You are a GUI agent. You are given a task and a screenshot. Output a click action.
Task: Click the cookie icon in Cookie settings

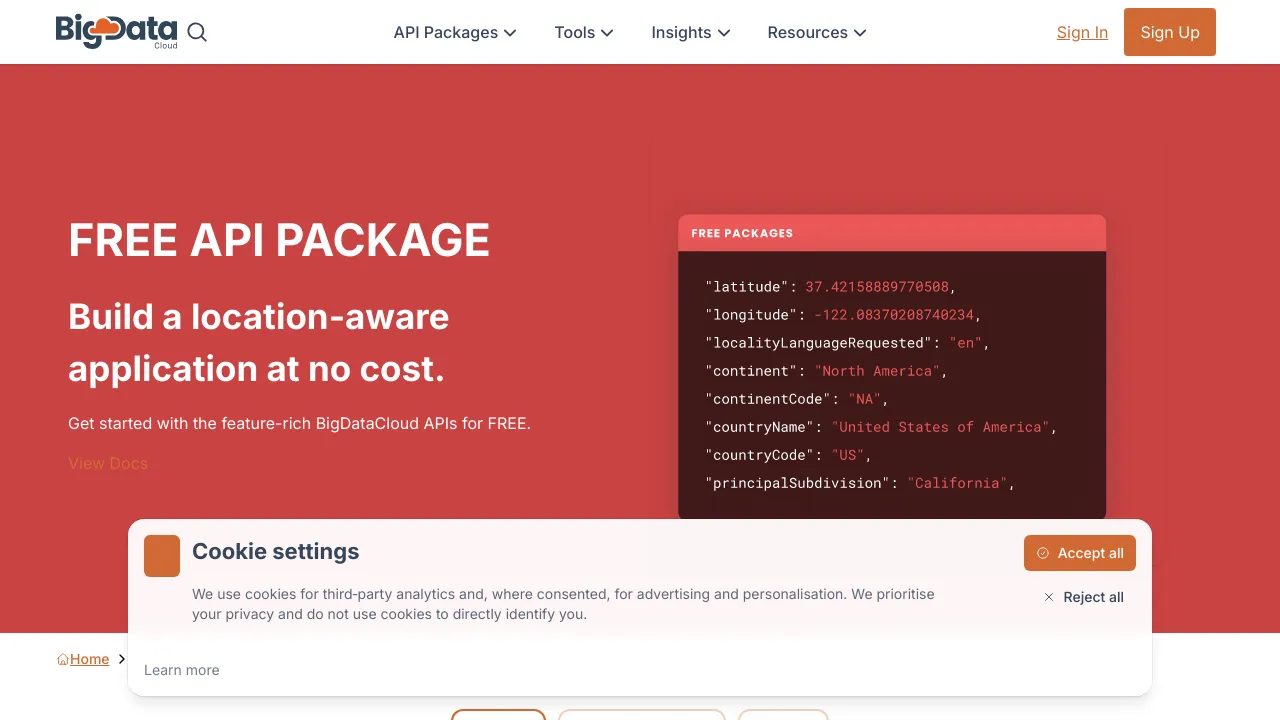[162, 556]
